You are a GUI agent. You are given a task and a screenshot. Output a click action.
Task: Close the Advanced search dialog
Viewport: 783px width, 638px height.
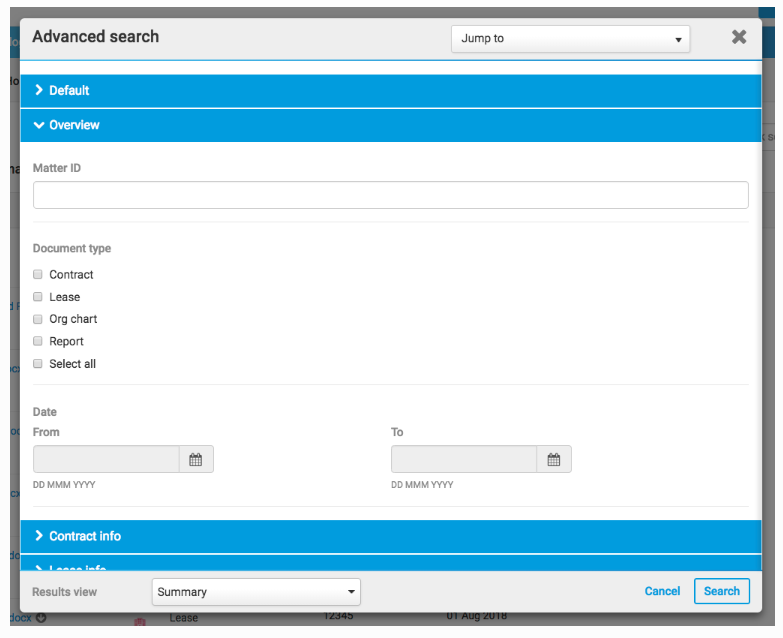[739, 37]
